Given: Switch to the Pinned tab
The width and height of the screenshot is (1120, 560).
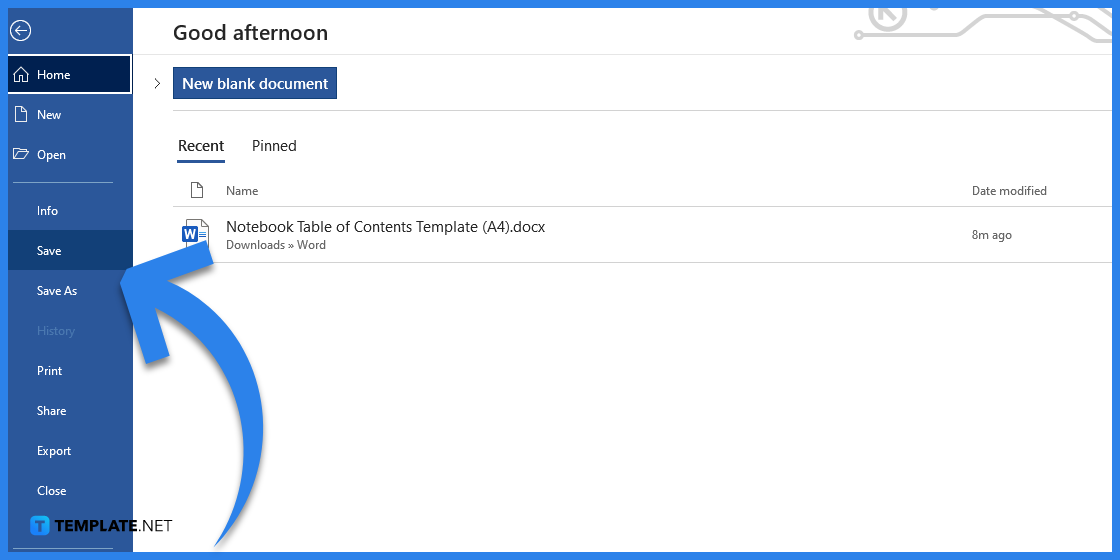Looking at the screenshot, I should [x=274, y=146].
